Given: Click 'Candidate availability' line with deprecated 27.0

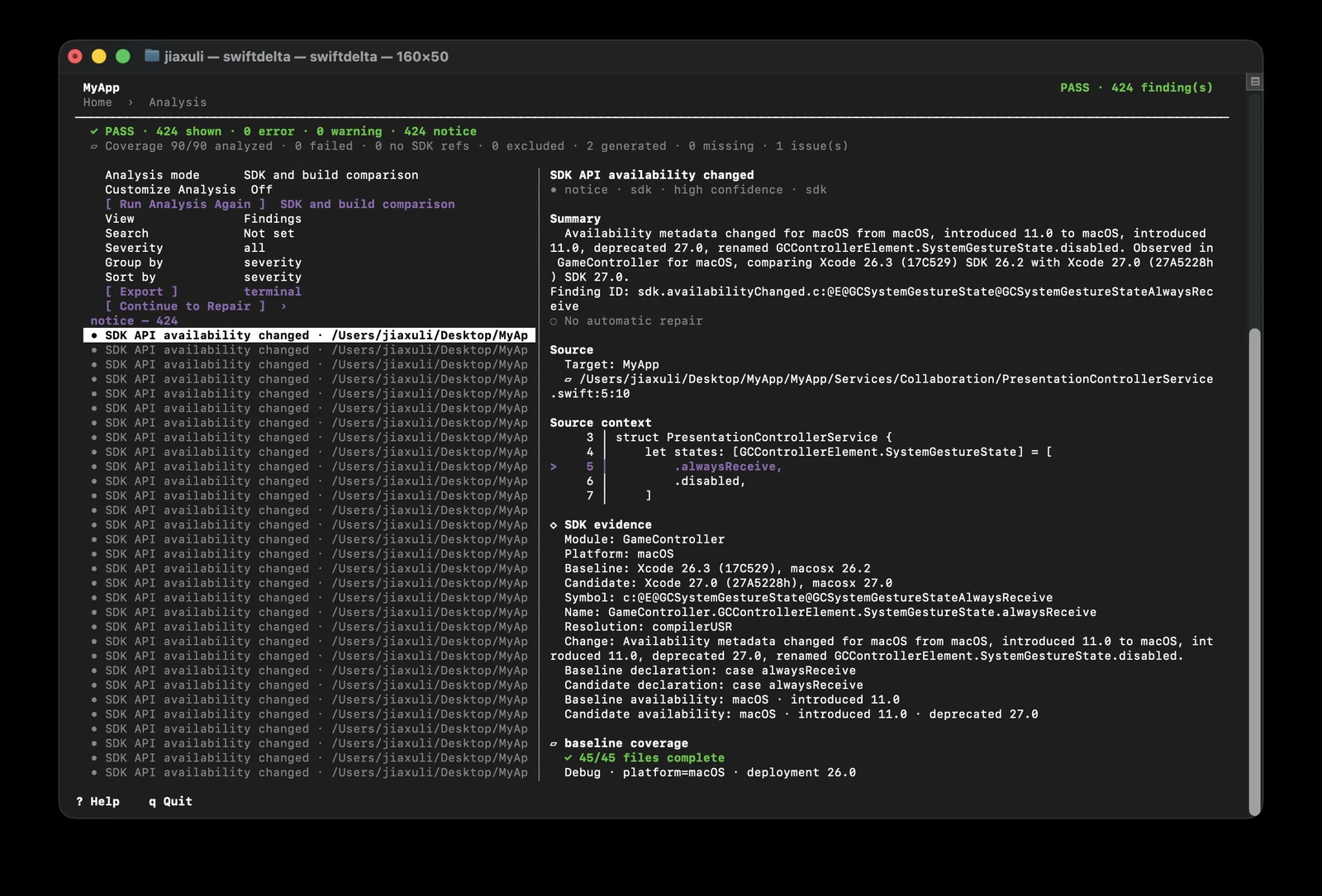Looking at the screenshot, I should point(801,714).
